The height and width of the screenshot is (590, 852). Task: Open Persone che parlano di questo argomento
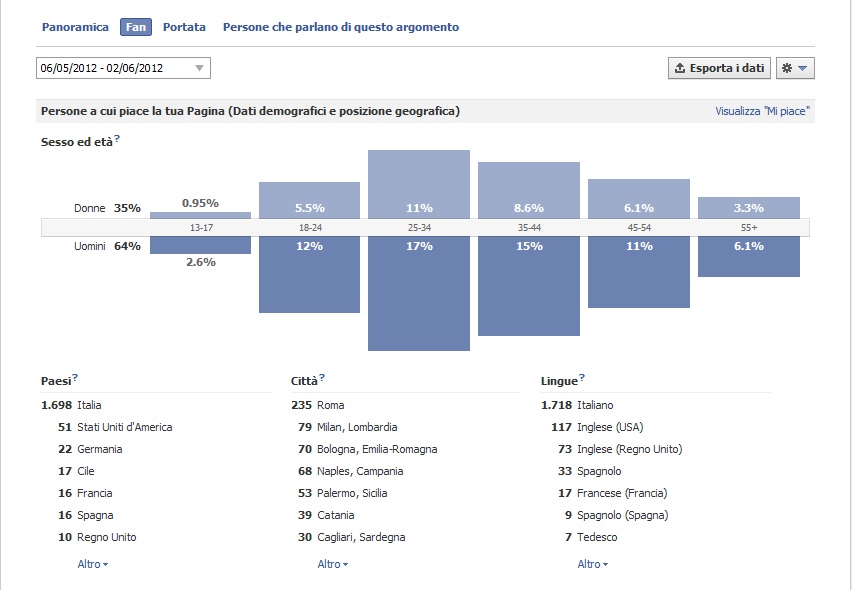(x=341, y=27)
